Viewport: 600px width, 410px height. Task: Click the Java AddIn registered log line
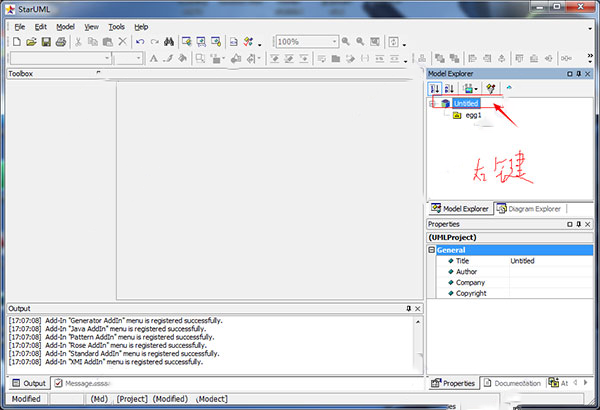[107, 329]
